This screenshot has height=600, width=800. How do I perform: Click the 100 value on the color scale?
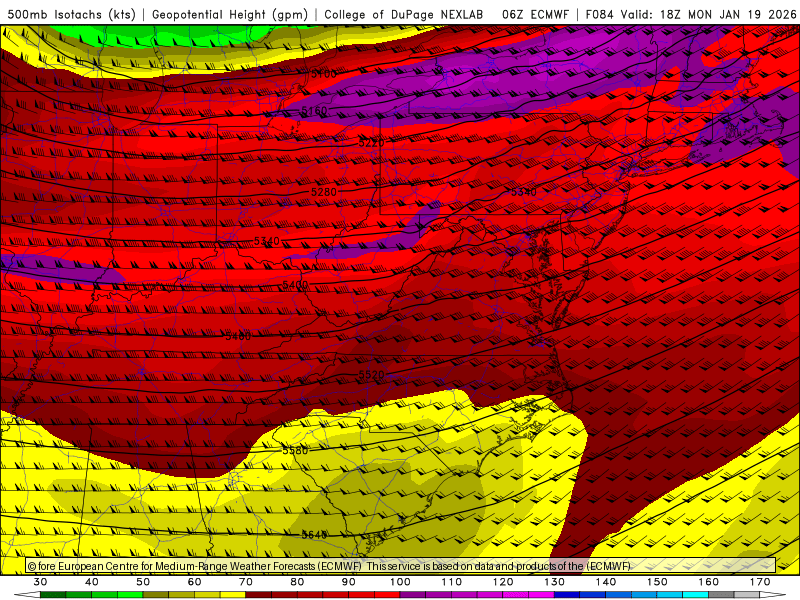tap(401, 582)
